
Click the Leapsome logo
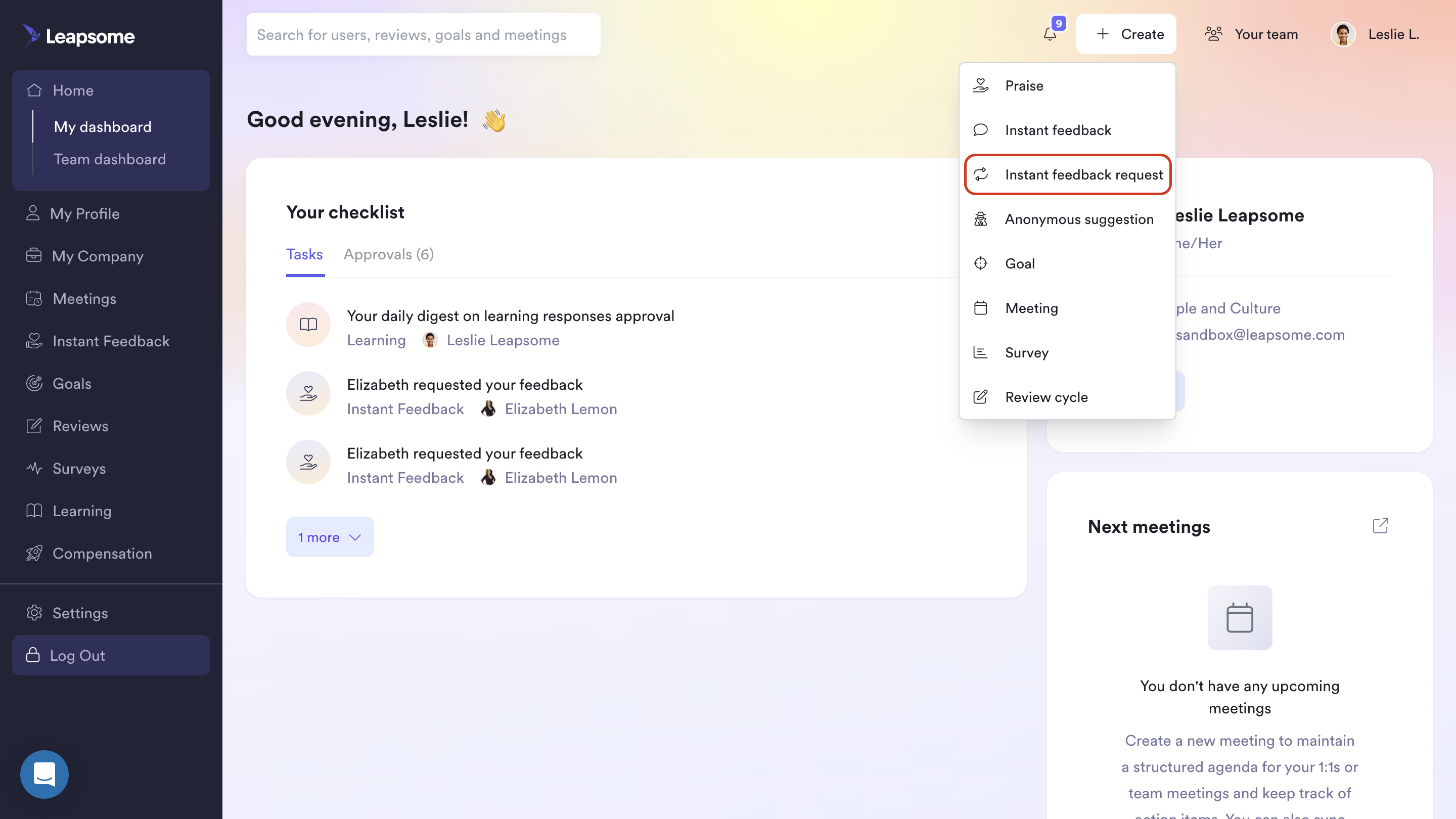point(78,36)
